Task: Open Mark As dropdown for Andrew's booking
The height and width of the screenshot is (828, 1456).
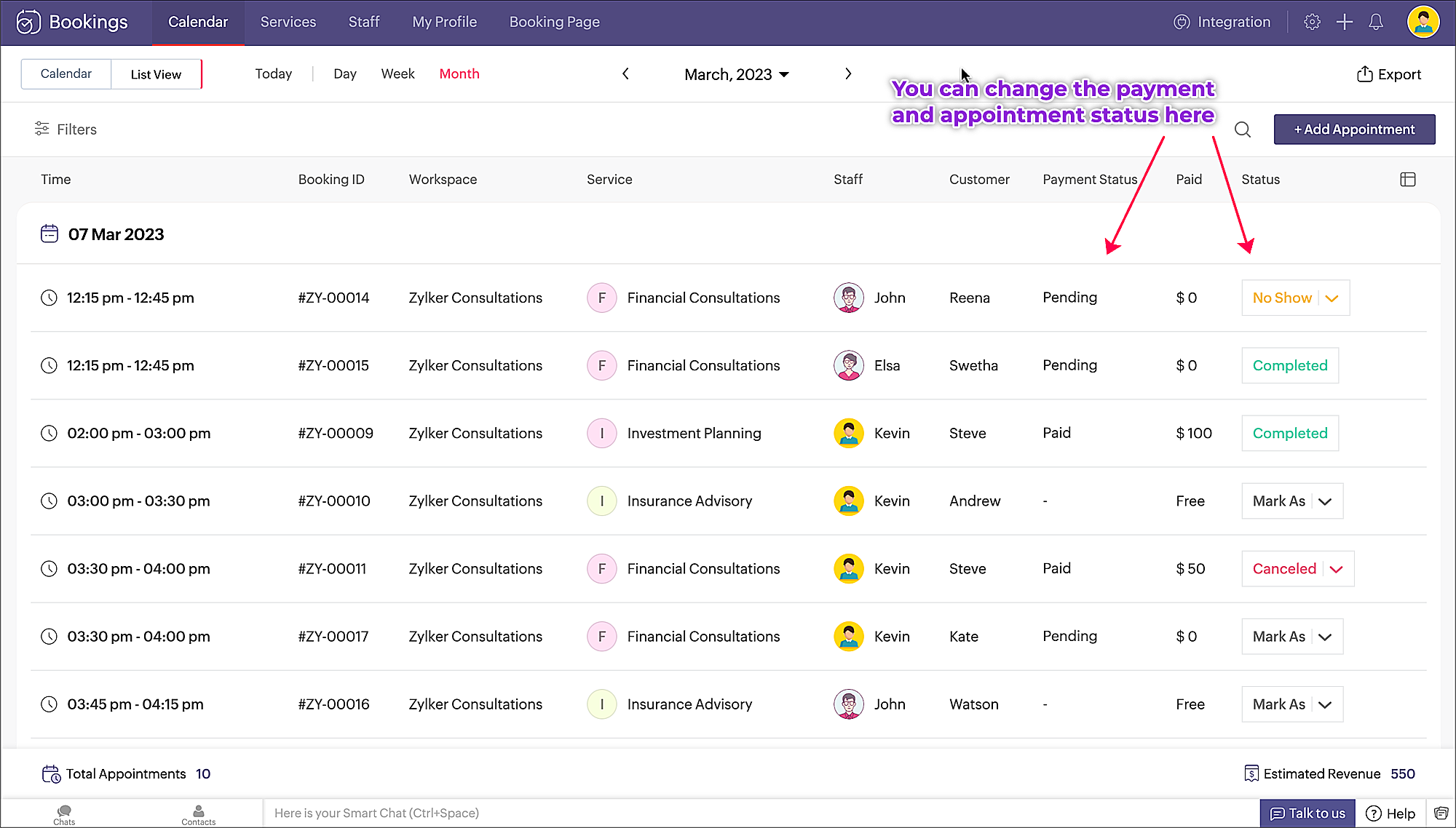Action: [x=1292, y=501]
